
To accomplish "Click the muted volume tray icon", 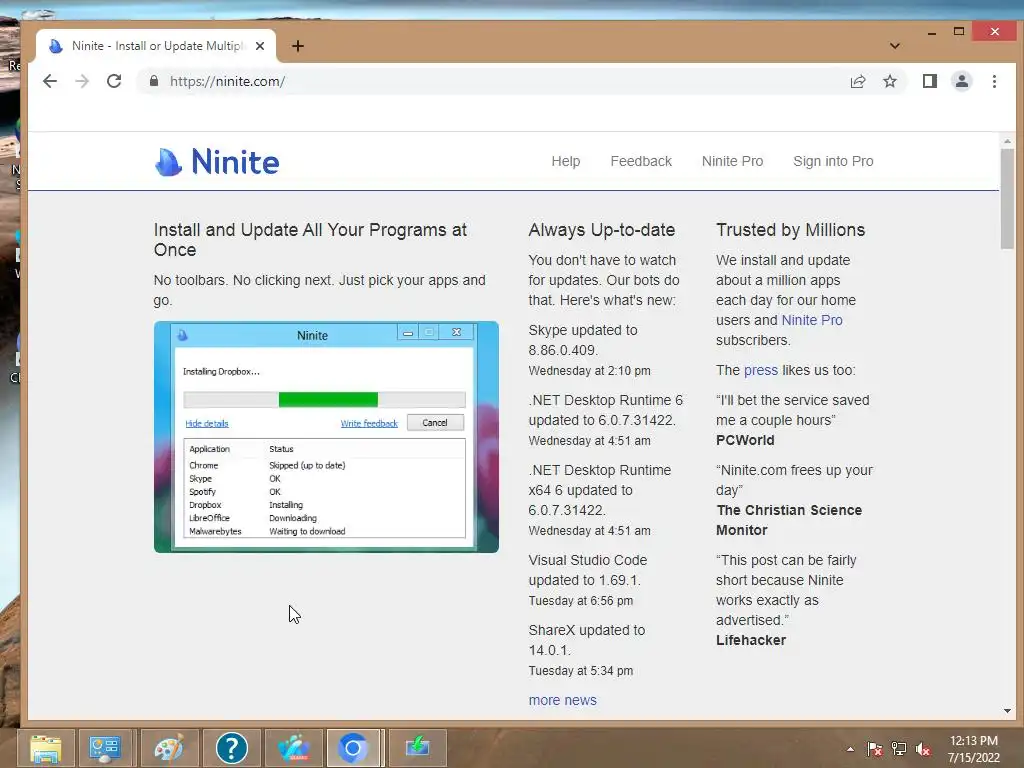I will click(x=923, y=749).
